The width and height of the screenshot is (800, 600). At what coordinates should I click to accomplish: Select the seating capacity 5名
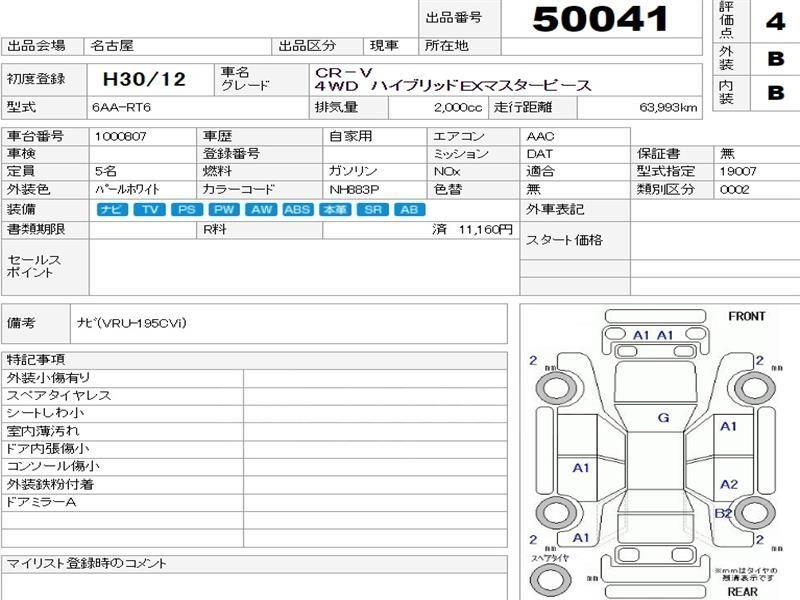coord(106,171)
